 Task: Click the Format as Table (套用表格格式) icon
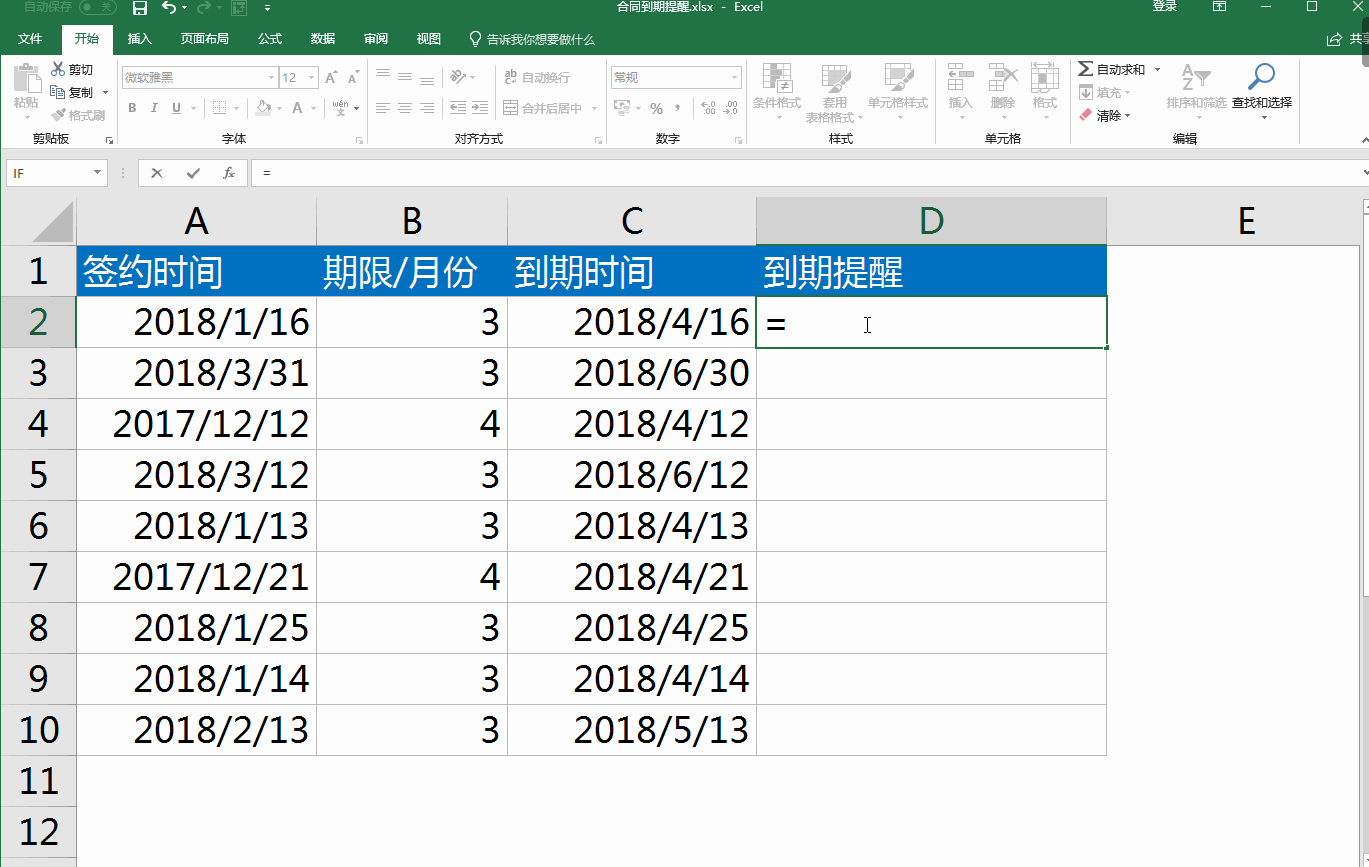tap(835, 78)
